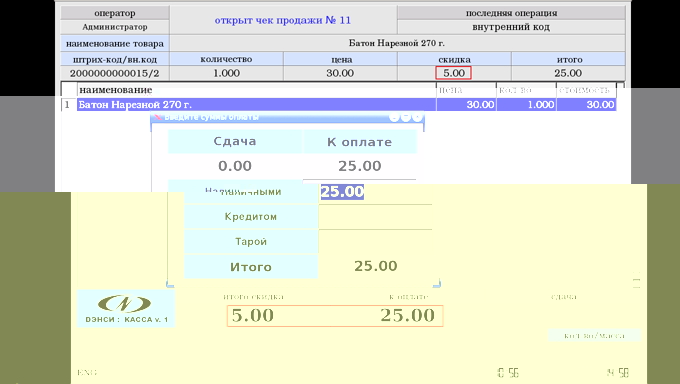The width and height of the screenshot is (680, 384).
Task: Select the Кредитом payment label
Action: (x=251, y=217)
